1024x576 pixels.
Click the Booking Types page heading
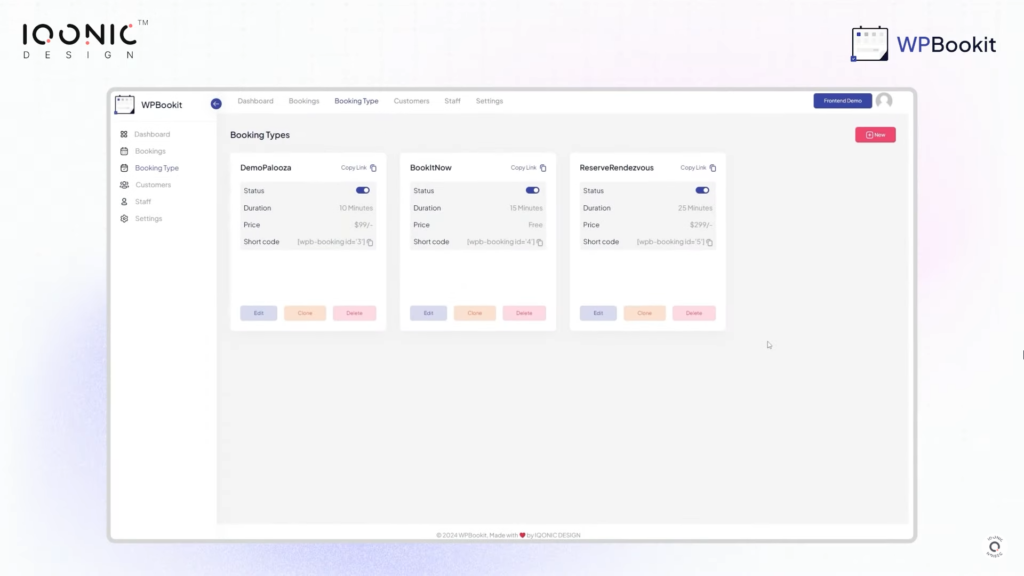[260, 135]
